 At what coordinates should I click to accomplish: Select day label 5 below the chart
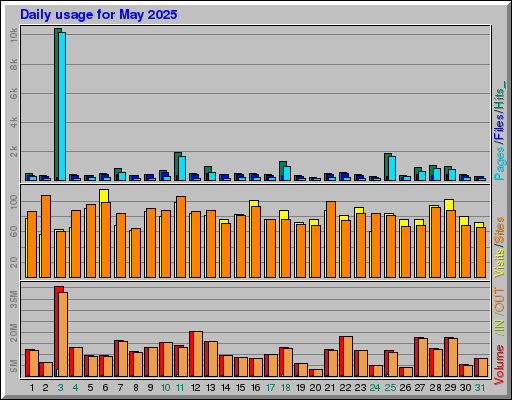(x=90, y=388)
